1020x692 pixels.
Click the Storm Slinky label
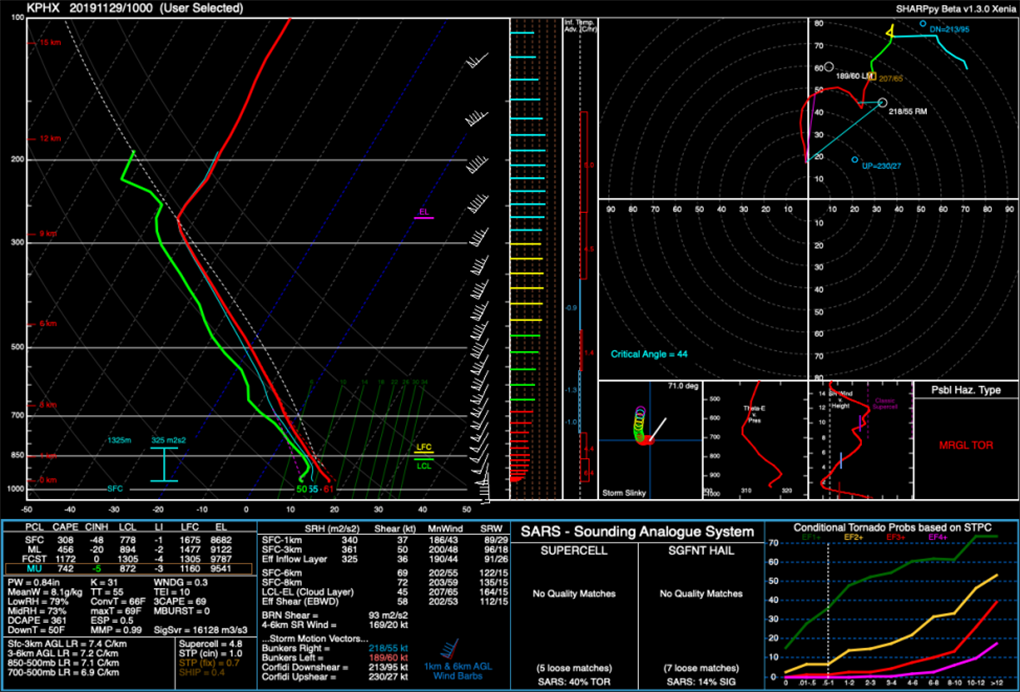click(x=624, y=493)
